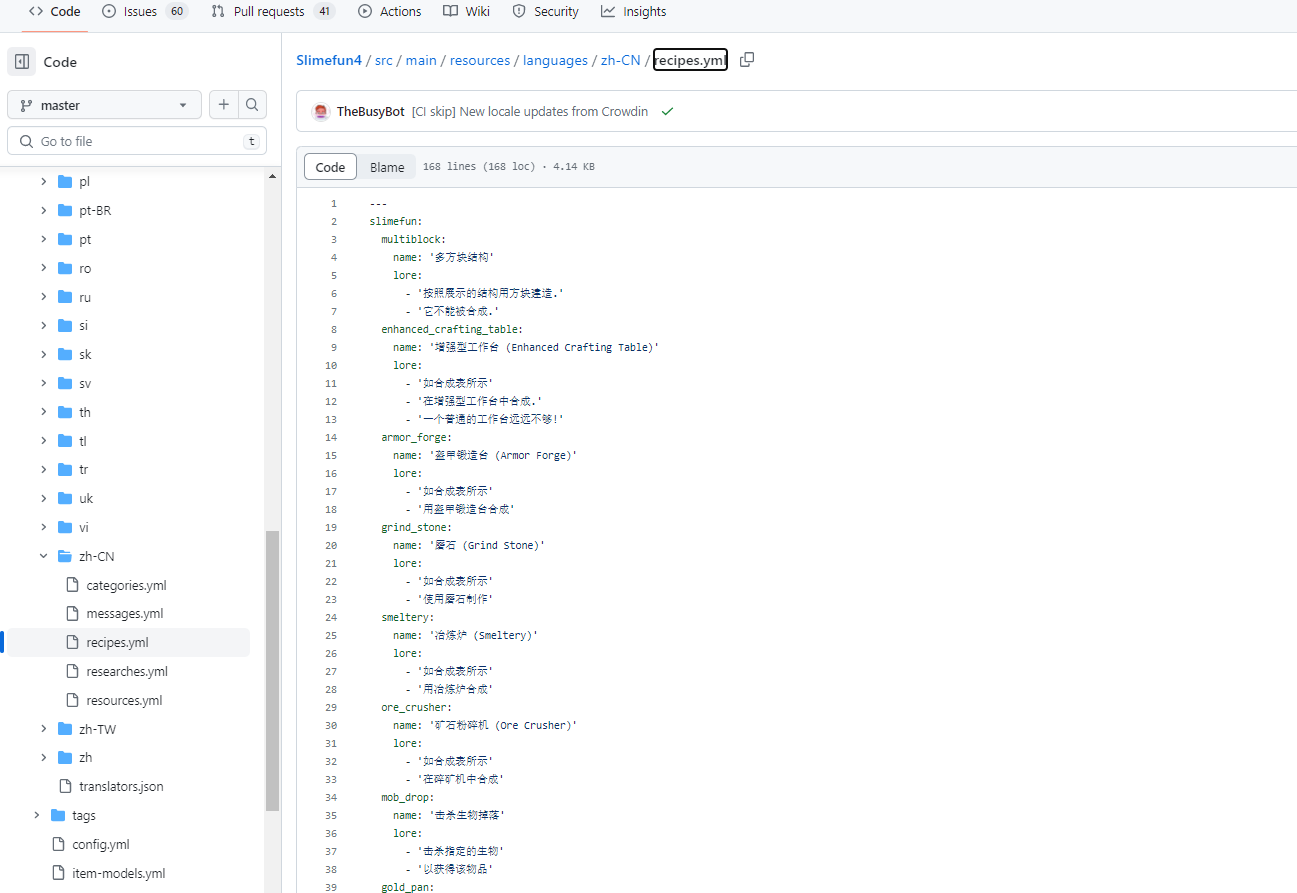Viewport: 1297px width, 893px height.
Task: Open the Slimefun4 repository breadcrumb link
Action: coord(329,59)
